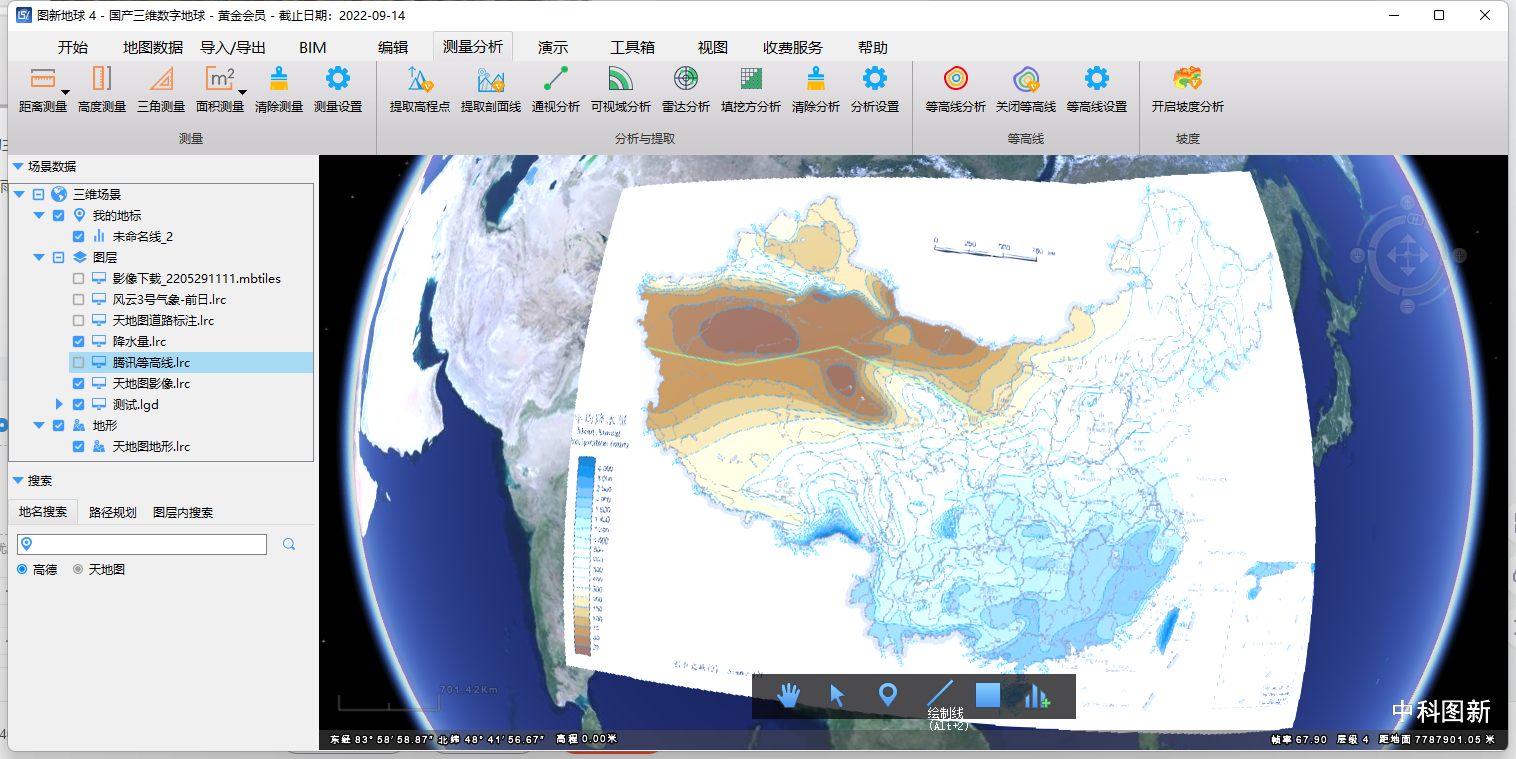The image size is (1516, 759).
Task: Select the 高度测量 height measure tool
Action: [102, 89]
